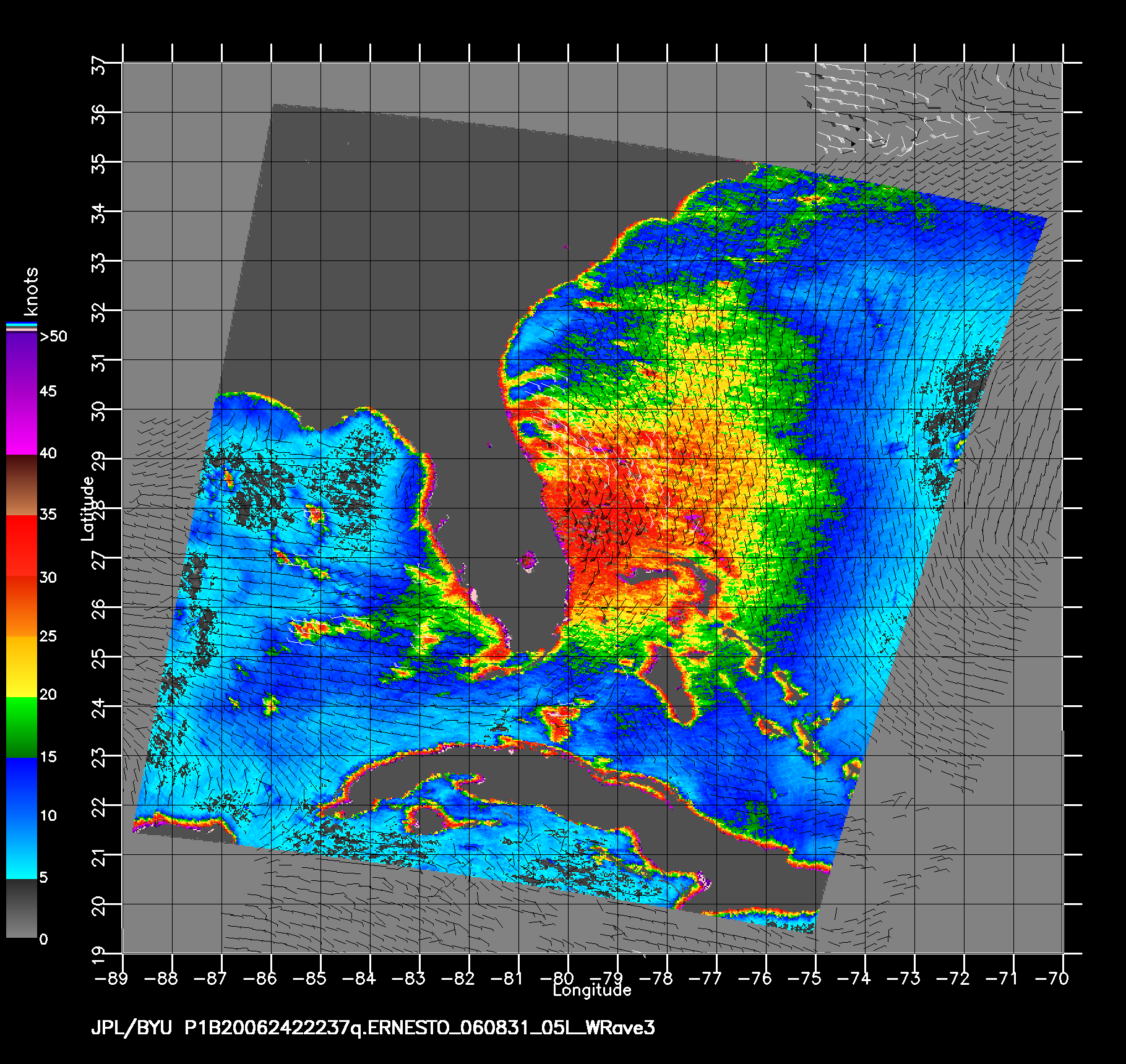The width and height of the screenshot is (1126, 1064).
Task: Click the '-73' longitude tick label
Action: (x=902, y=978)
